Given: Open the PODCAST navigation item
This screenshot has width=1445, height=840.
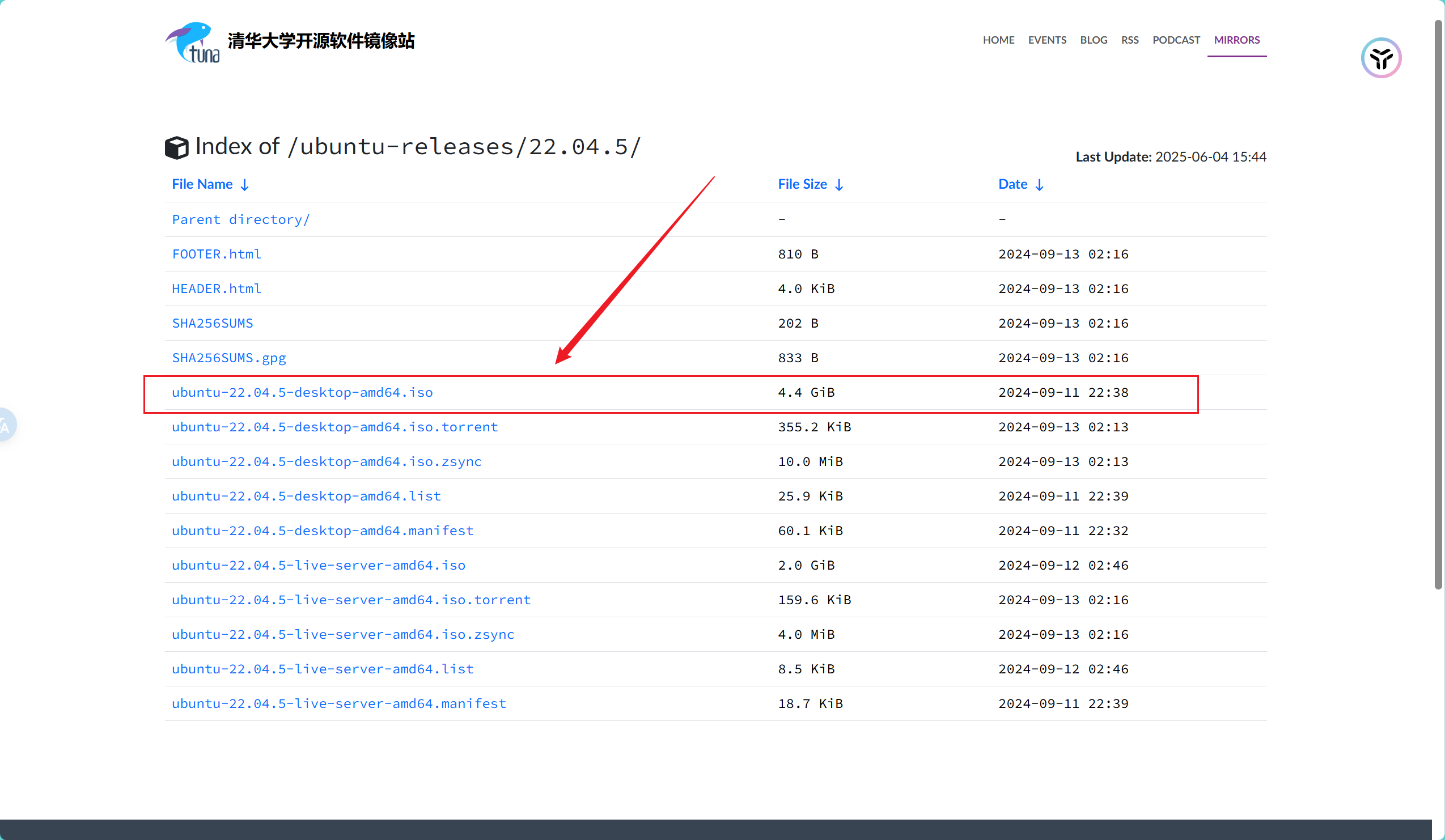Looking at the screenshot, I should click(x=1176, y=40).
